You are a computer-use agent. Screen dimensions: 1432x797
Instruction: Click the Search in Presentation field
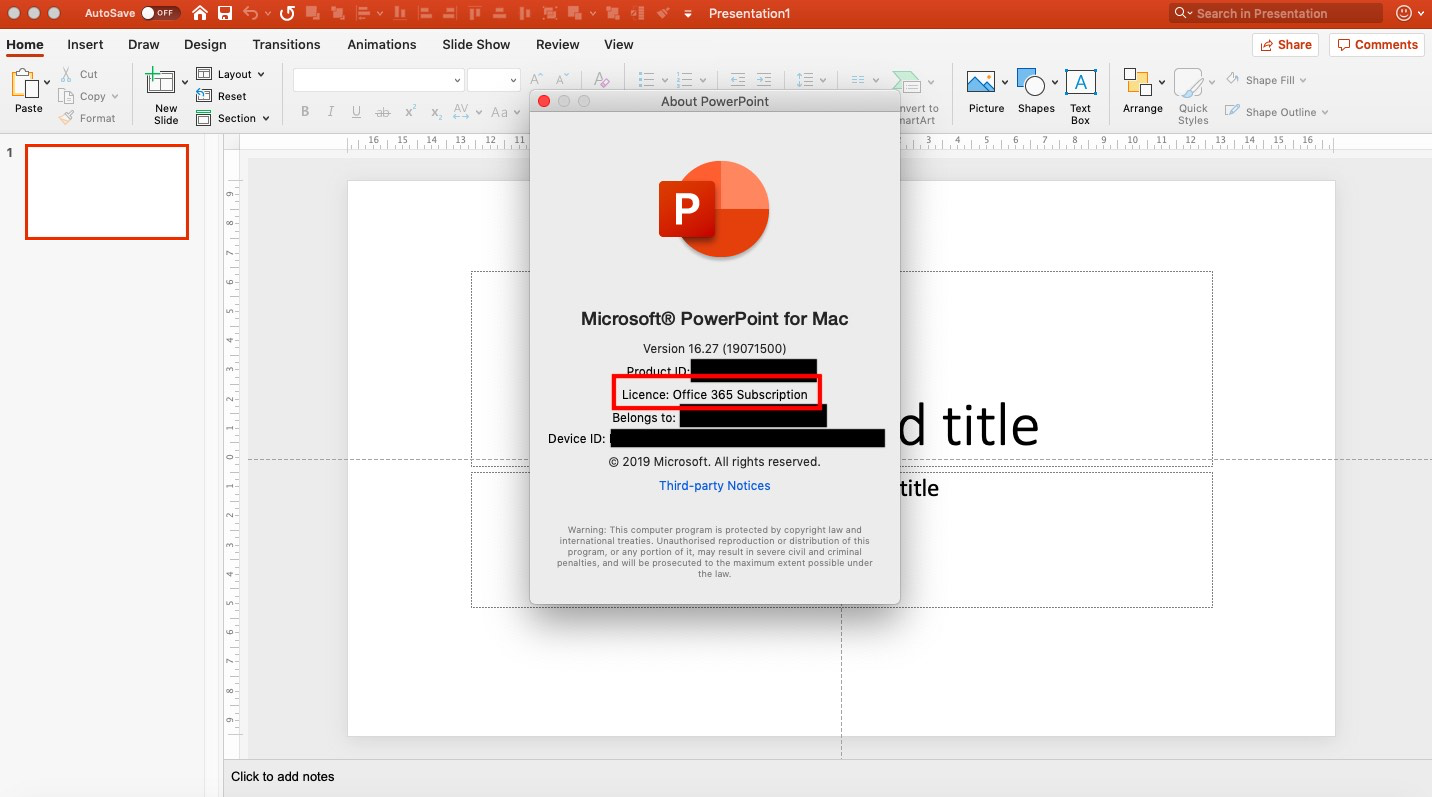[x=1276, y=13]
